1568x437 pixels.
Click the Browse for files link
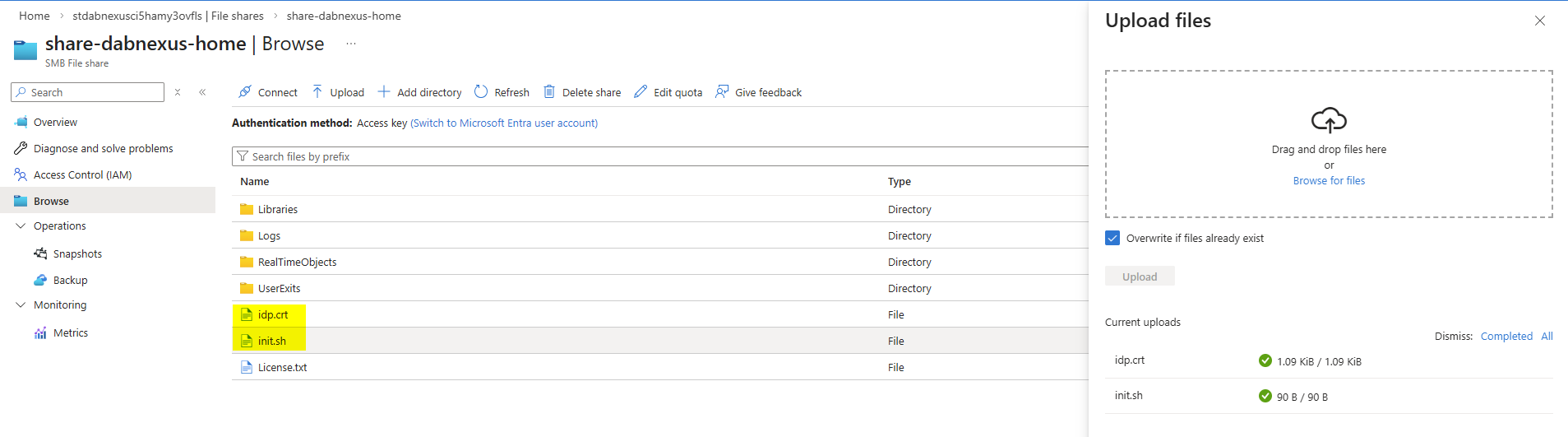pos(1329,181)
